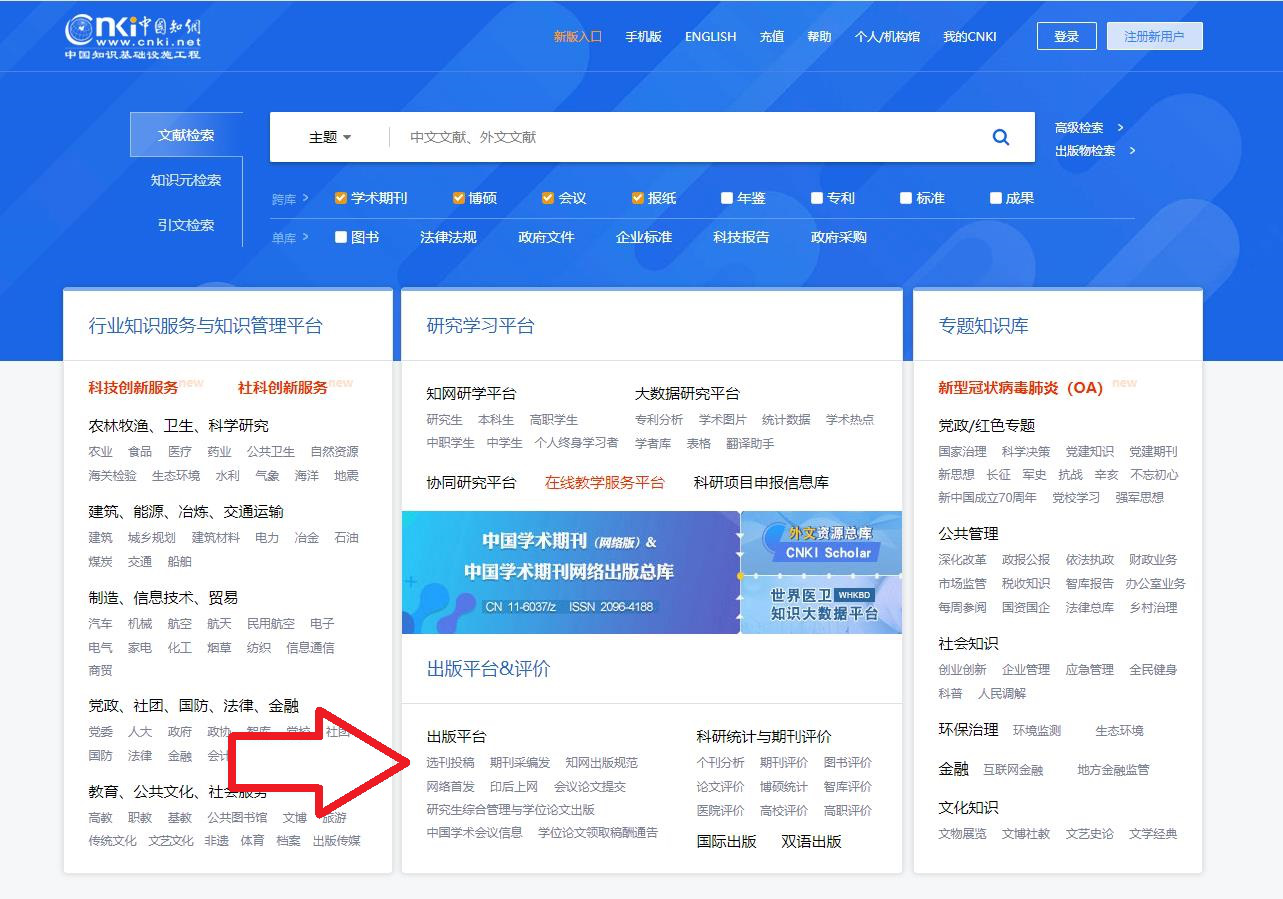
Task: Open 个人/机构馆 in the top menu
Action: (x=887, y=36)
